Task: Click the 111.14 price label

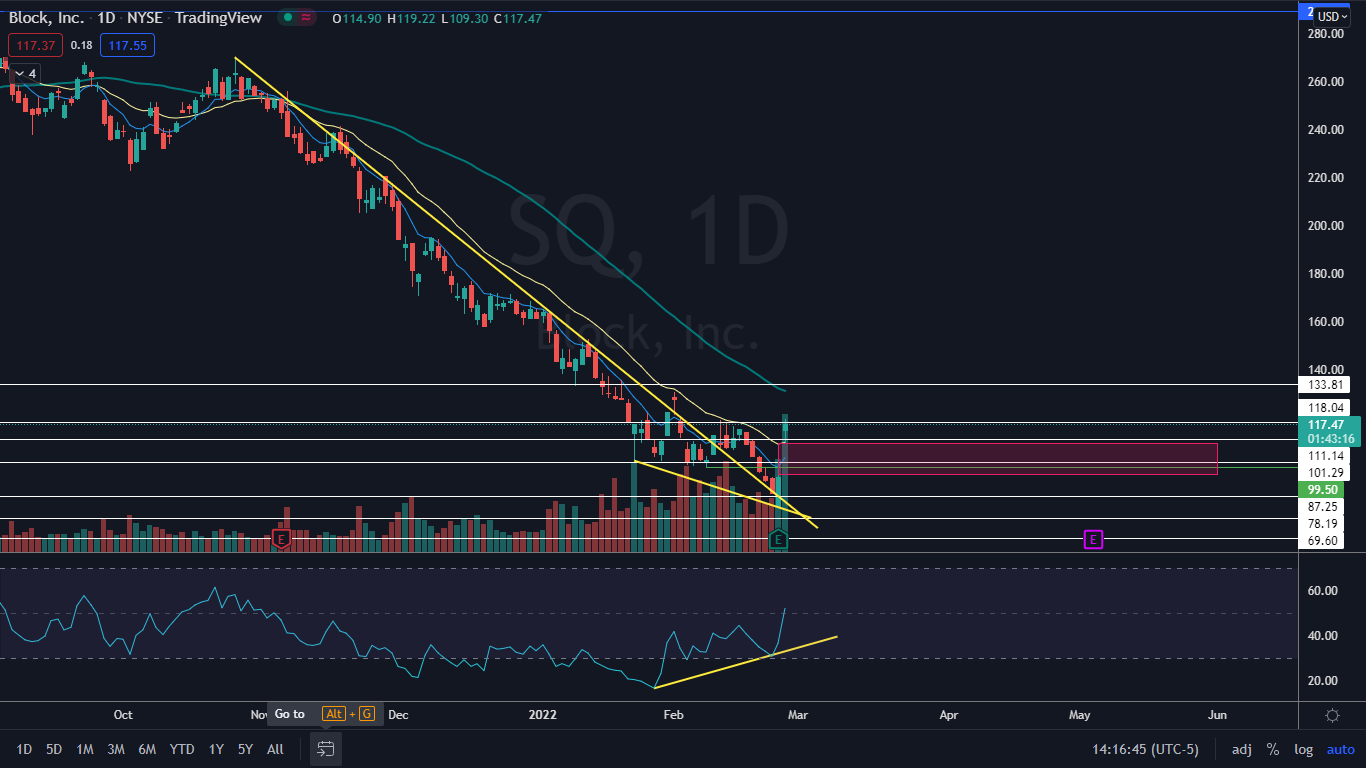Action: click(1323, 455)
